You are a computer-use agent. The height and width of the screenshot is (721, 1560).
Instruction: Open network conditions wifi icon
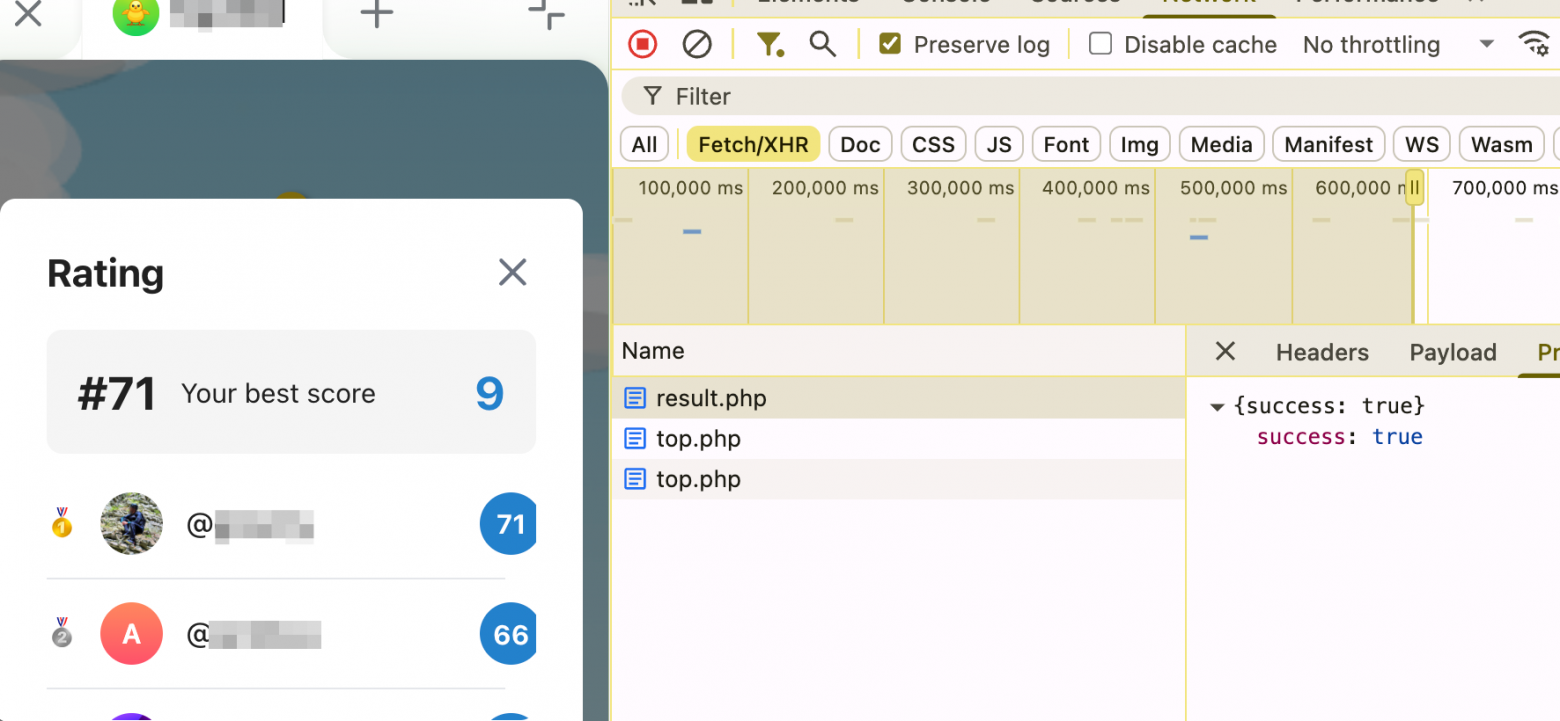point(1533,43)
